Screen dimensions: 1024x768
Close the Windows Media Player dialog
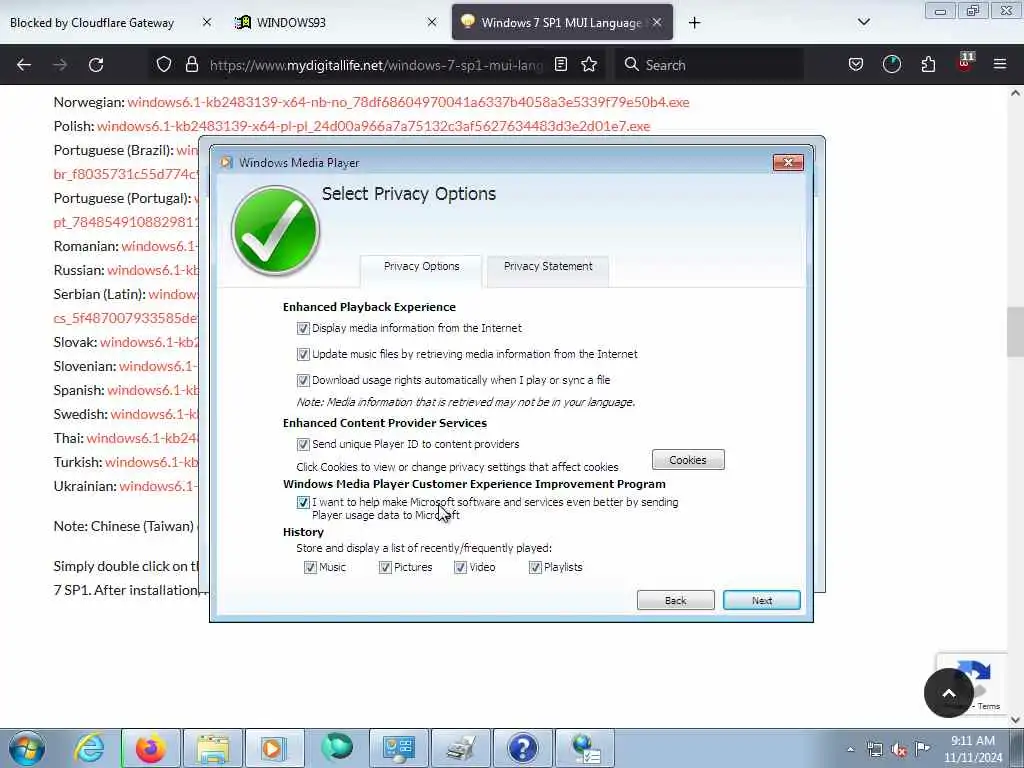click(788, 163)
